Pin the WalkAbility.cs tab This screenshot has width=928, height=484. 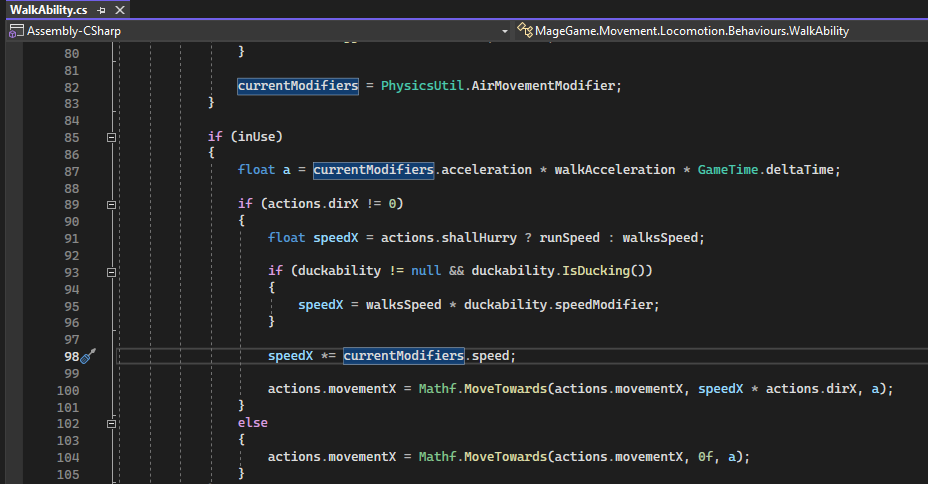tap(102, 9)
